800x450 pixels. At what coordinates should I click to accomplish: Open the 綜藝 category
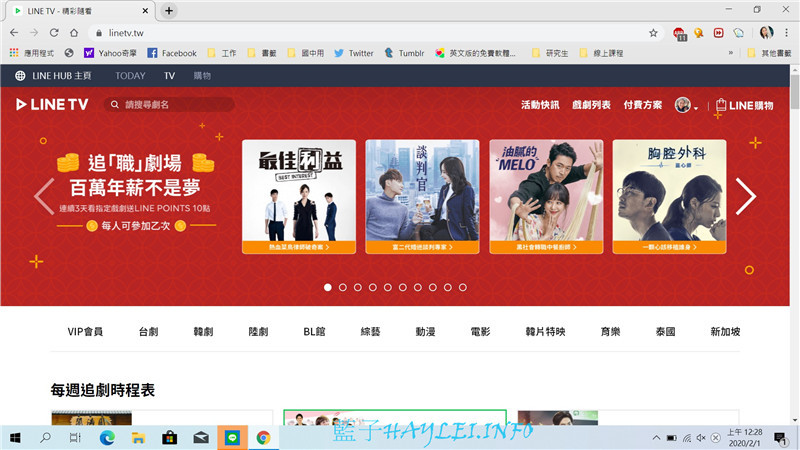click(370, 332)
